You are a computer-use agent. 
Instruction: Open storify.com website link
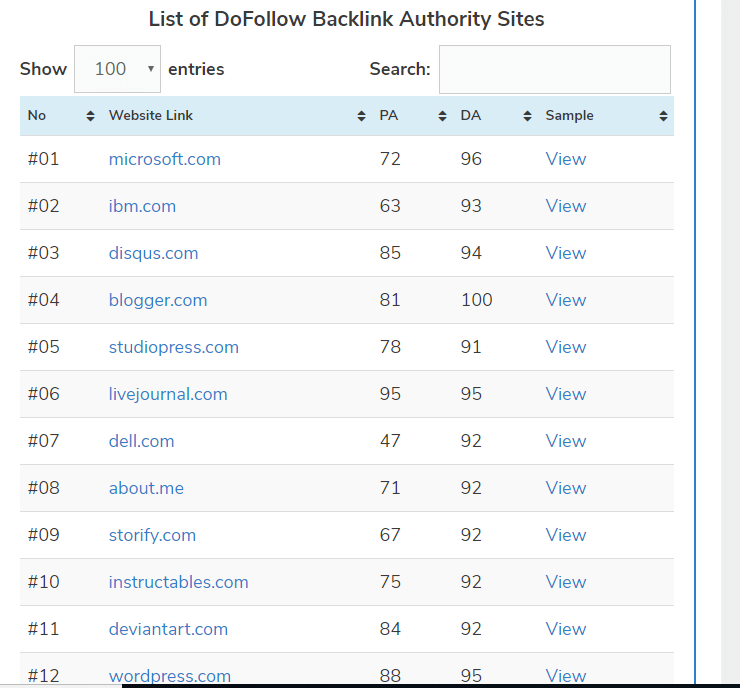click(x=152, y=535)
